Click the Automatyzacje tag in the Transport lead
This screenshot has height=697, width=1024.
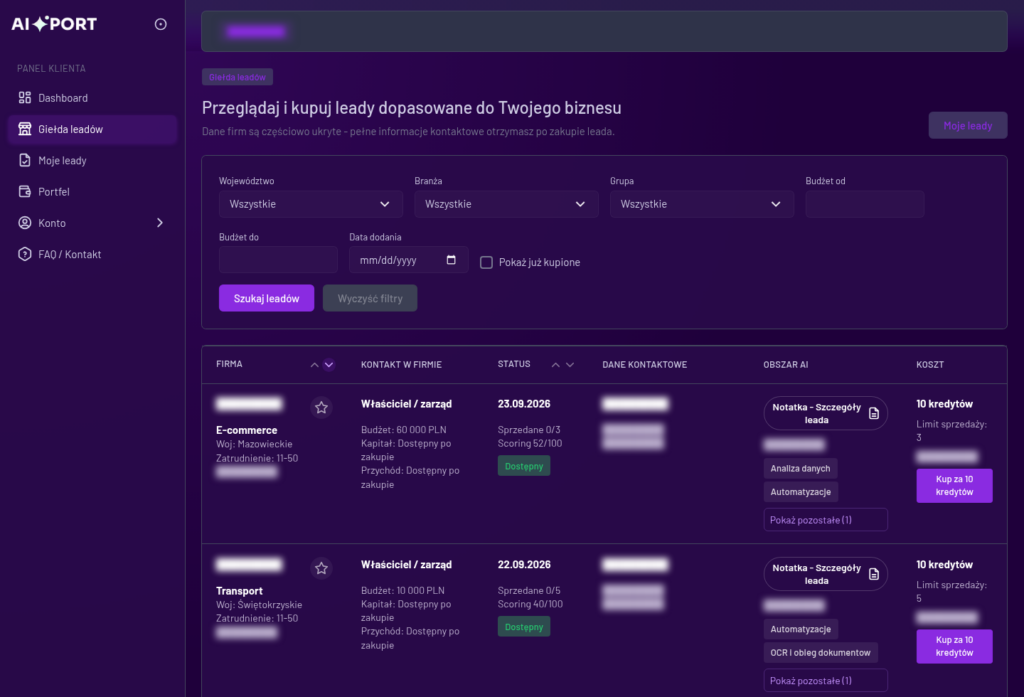[x=800, y=629]
